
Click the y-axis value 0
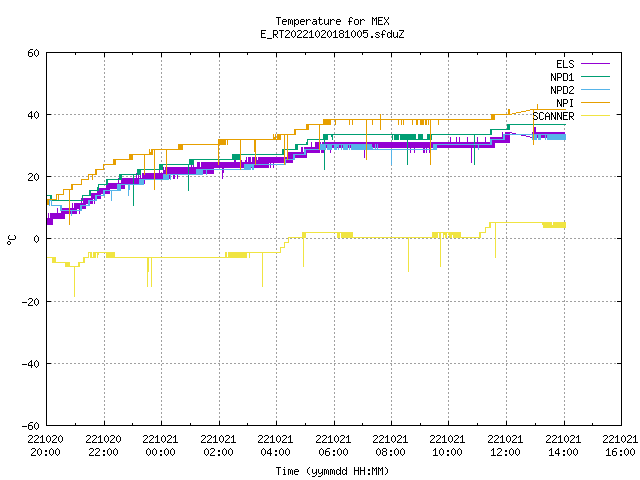(36, 239)
